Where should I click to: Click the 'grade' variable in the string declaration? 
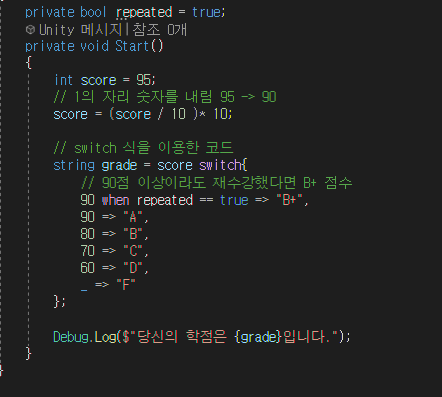(119, 165)
